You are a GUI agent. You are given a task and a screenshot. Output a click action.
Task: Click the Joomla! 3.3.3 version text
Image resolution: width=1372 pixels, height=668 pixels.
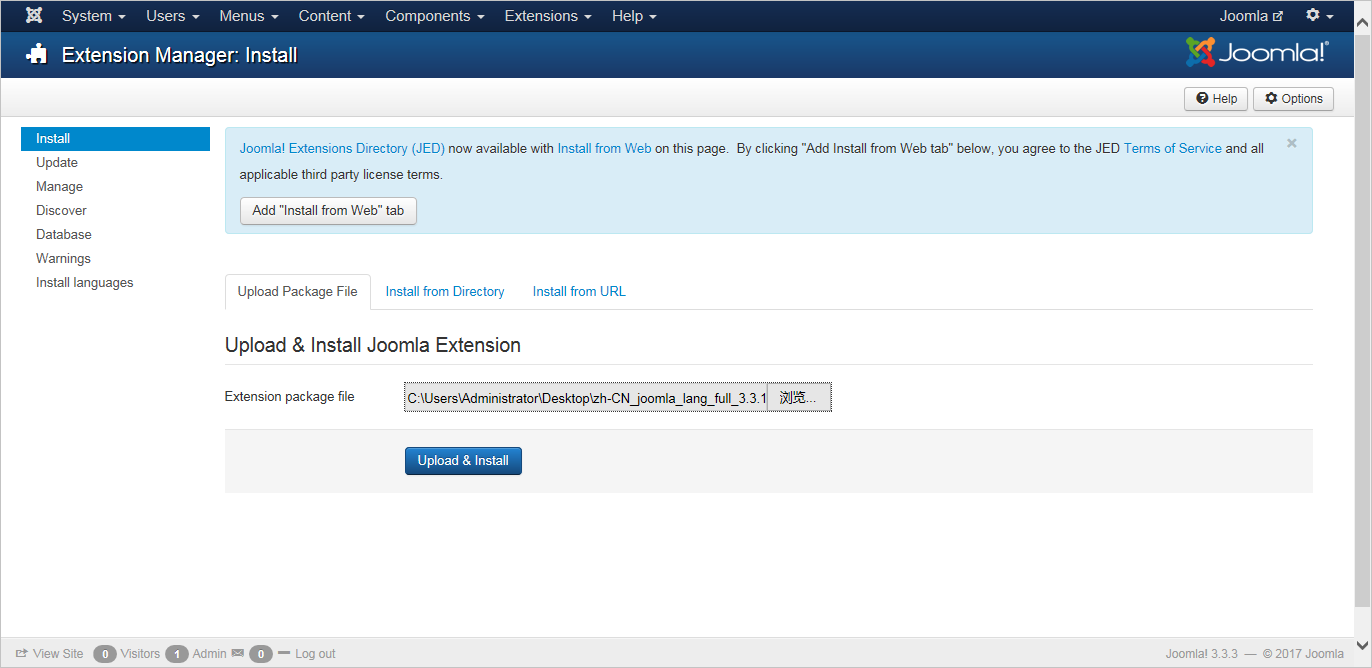point(1201,654)
